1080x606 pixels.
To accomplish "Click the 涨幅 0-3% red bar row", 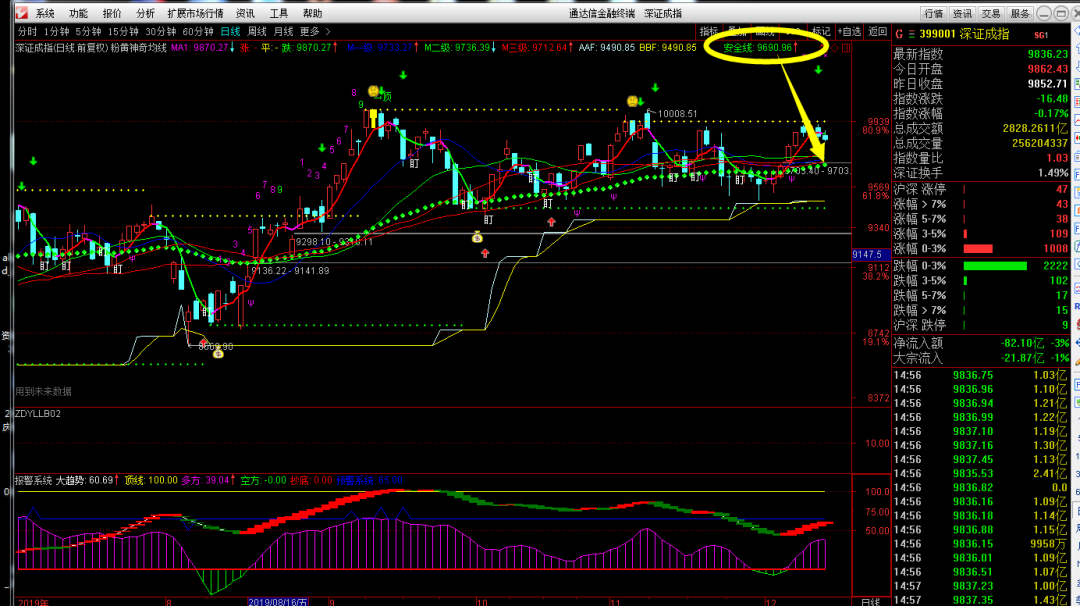I will pyautogui.click(x=981, y=249).
